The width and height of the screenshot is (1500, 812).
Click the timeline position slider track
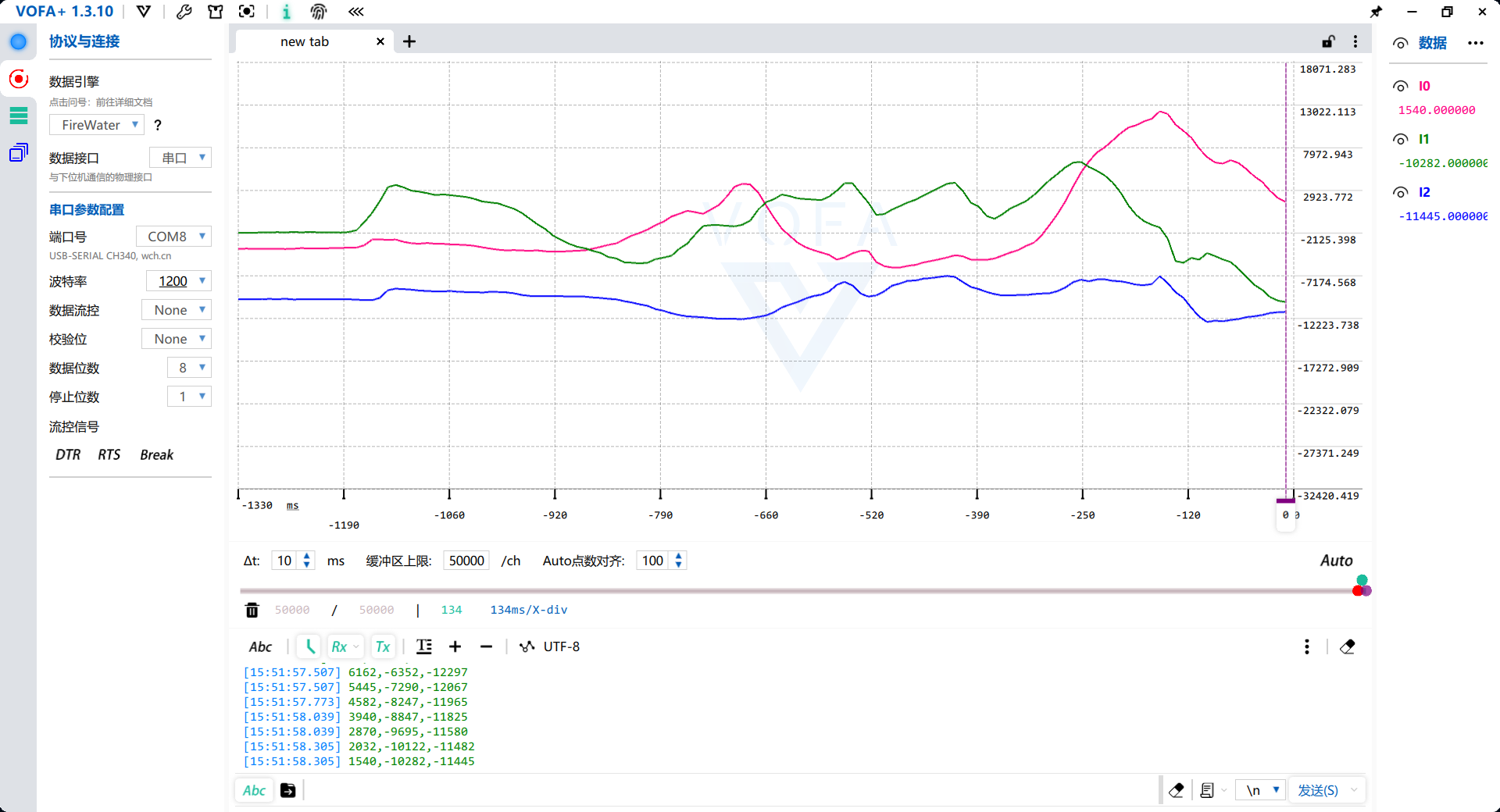[x=797, y=590]
